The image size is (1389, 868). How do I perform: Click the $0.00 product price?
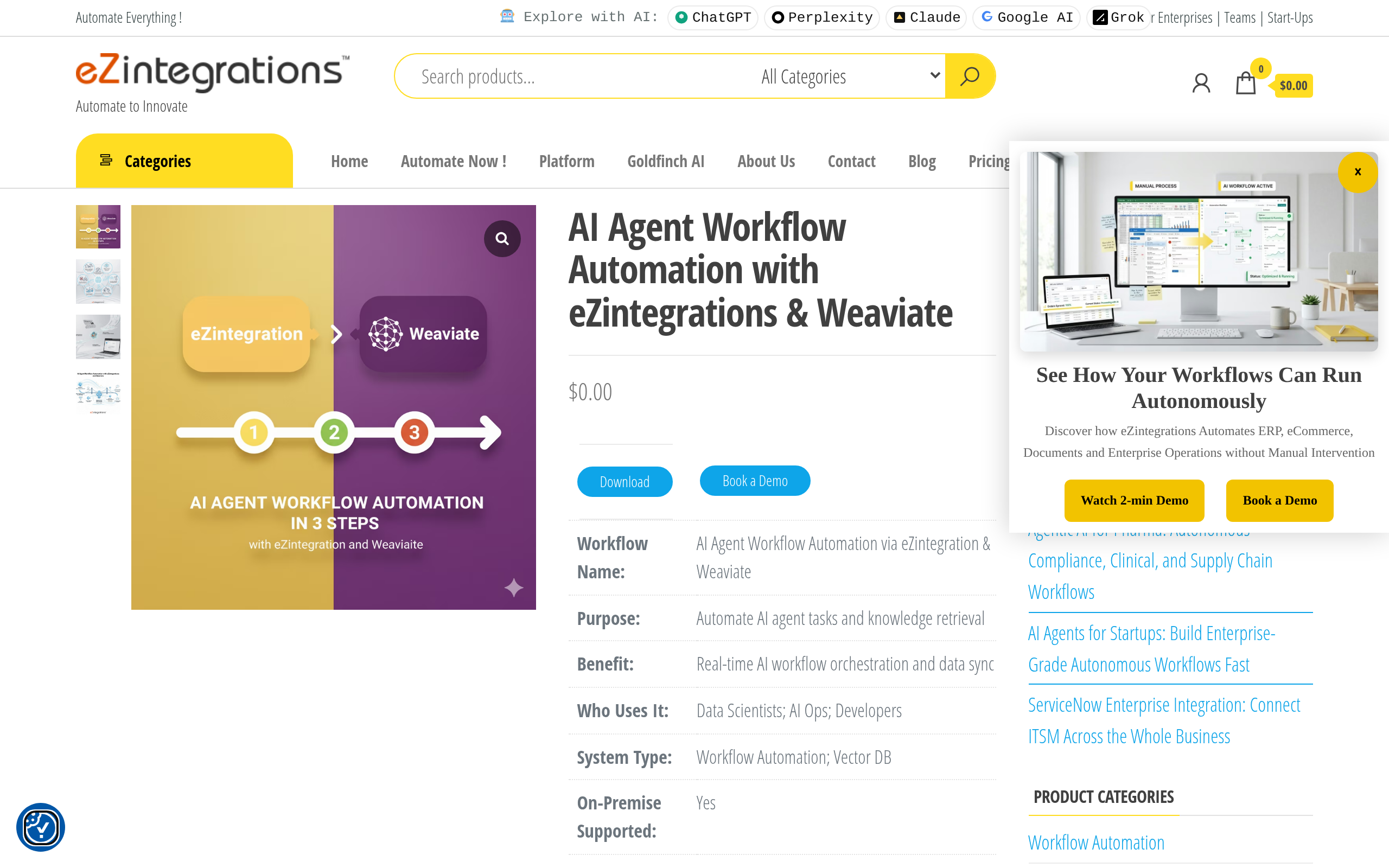pyautogui.click(x=590, y=392)
